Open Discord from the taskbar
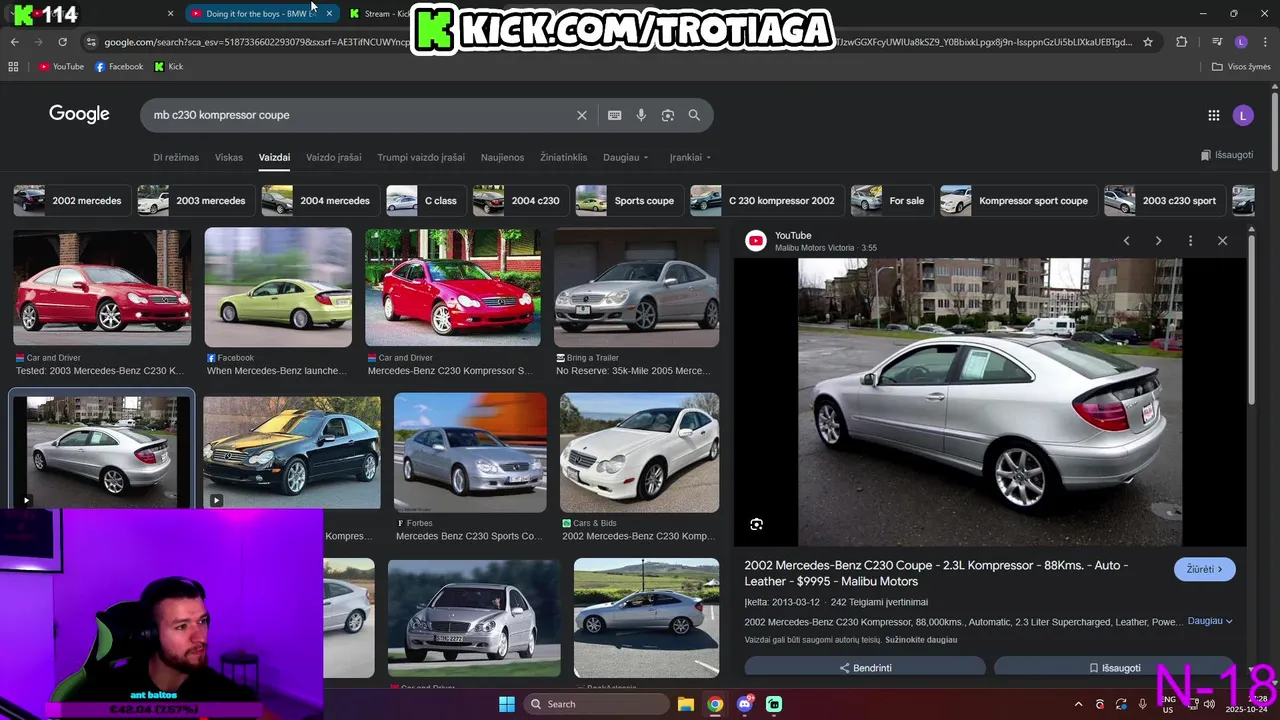This screenshot has height=720, width=1280. coord(744,704)
